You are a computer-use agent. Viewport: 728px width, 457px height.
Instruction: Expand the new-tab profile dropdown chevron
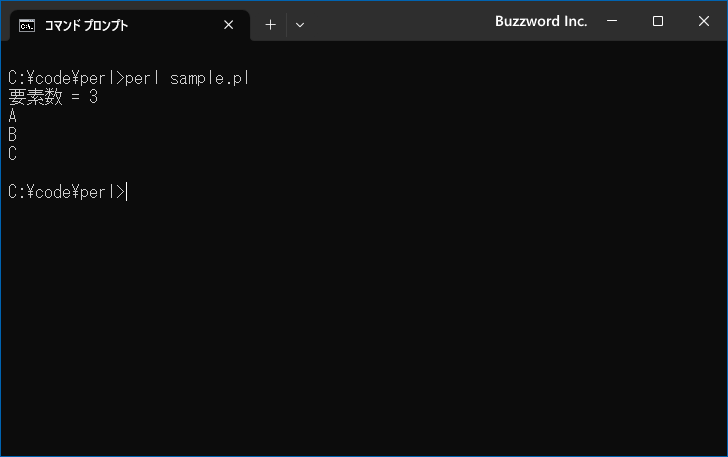point(300,25)
